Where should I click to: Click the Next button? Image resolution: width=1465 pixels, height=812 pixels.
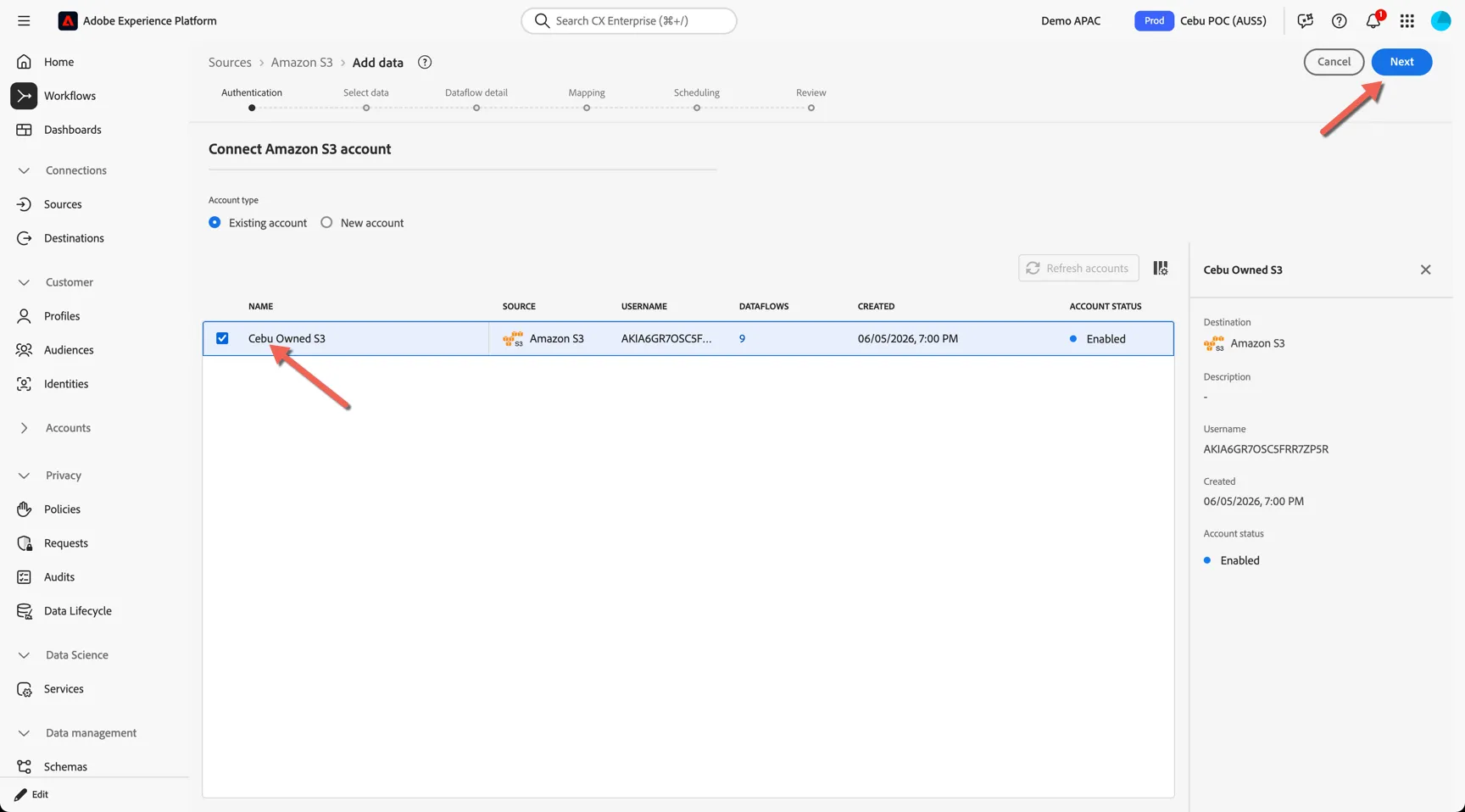(x=1401, y=62)
